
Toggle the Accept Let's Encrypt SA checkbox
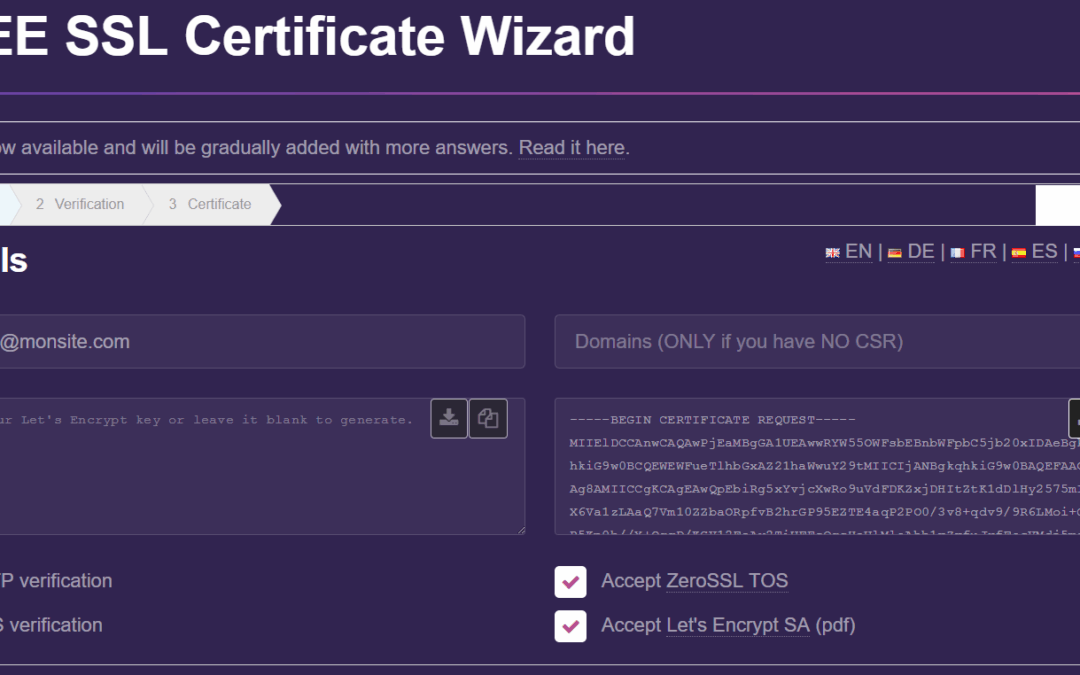click(x=570, y=626)
